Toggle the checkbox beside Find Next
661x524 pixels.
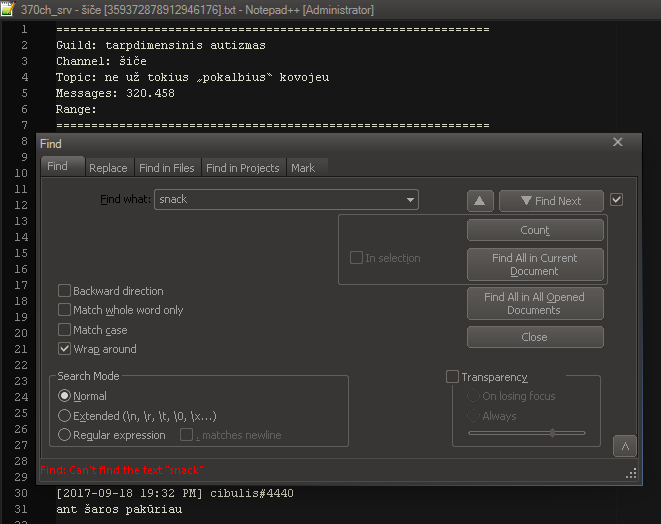pyautogui.click(x=616, y=200)
